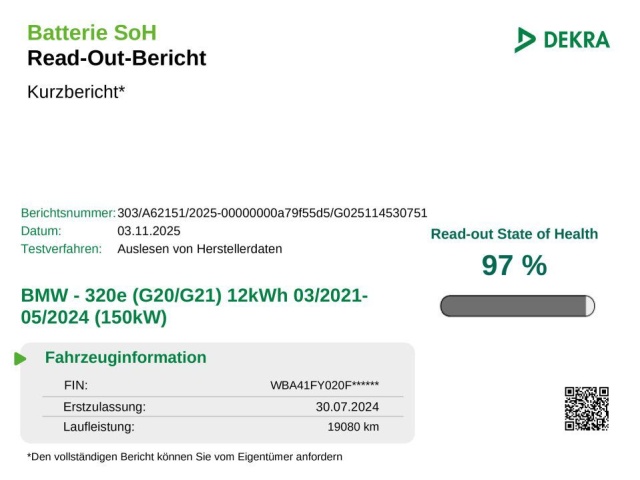Screen dimensions: 640x480
Task: Click the Fahrzeuginformation section heading
Action: tap(126, 358)
